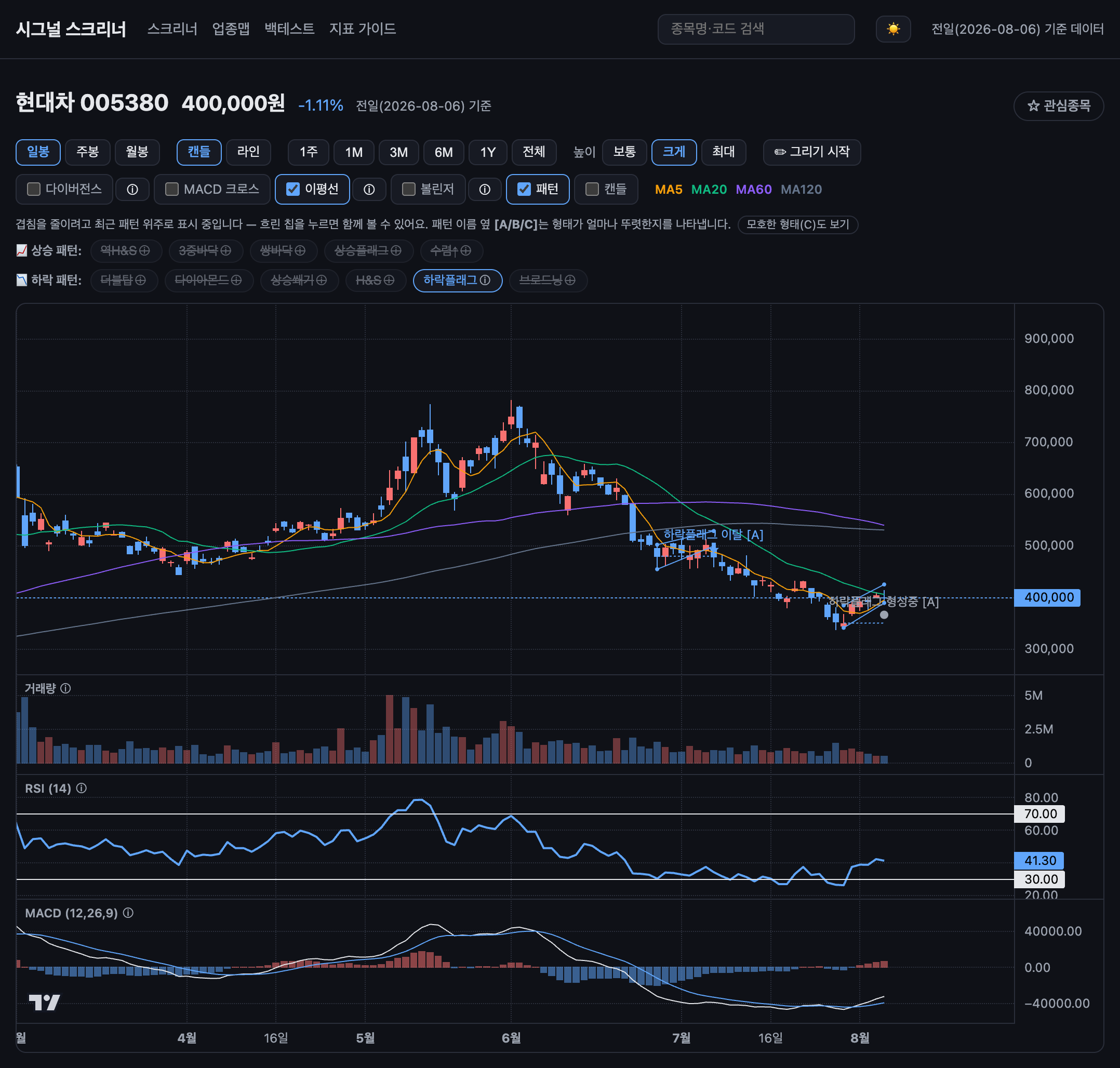Image resolution: width=1120 pixels, height=1068 pixels.
Task: Enable the 캔들 pattern checkbox
Action: point(592,189)
